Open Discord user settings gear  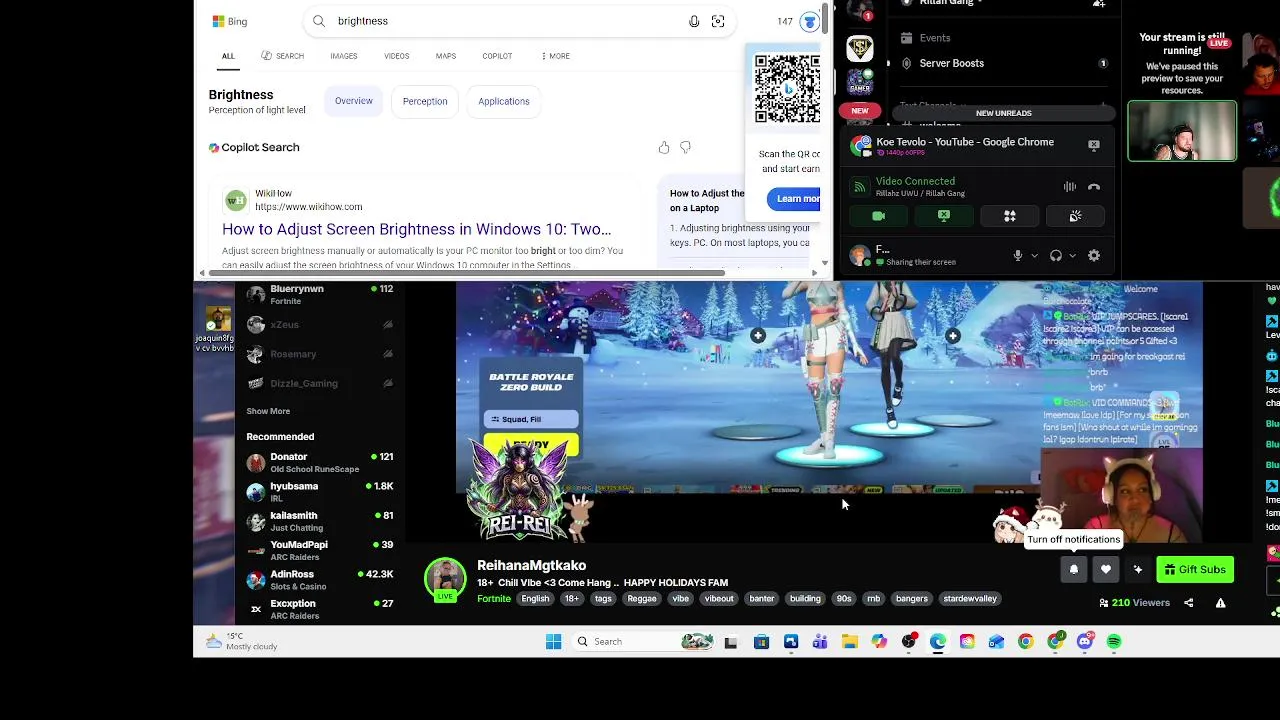[1094, 256]
